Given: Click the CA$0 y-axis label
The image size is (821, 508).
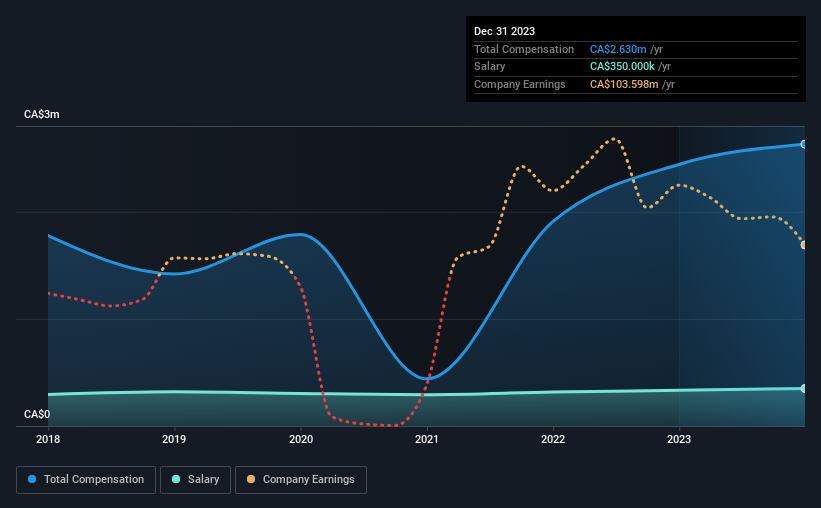Looking at the screenshot, I should coord(37,414).
